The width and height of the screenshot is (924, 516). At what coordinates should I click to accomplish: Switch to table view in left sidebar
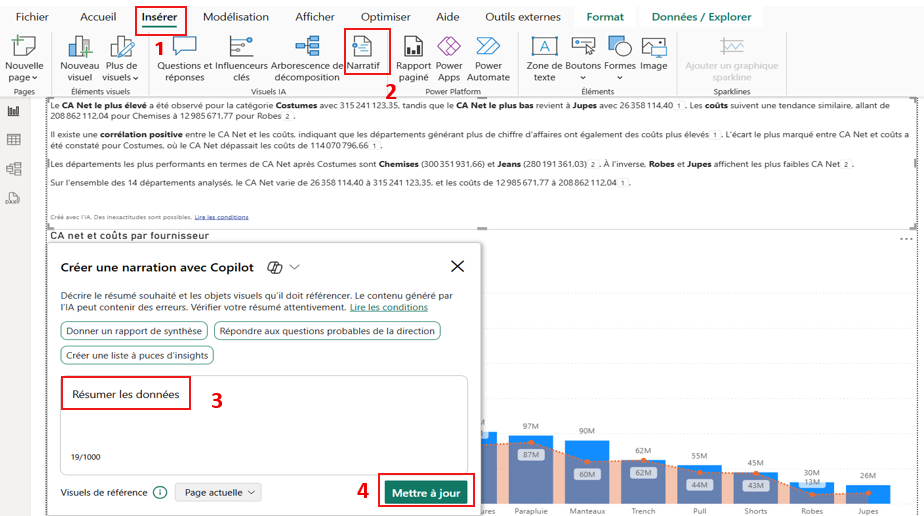click(x=14, y=141)
